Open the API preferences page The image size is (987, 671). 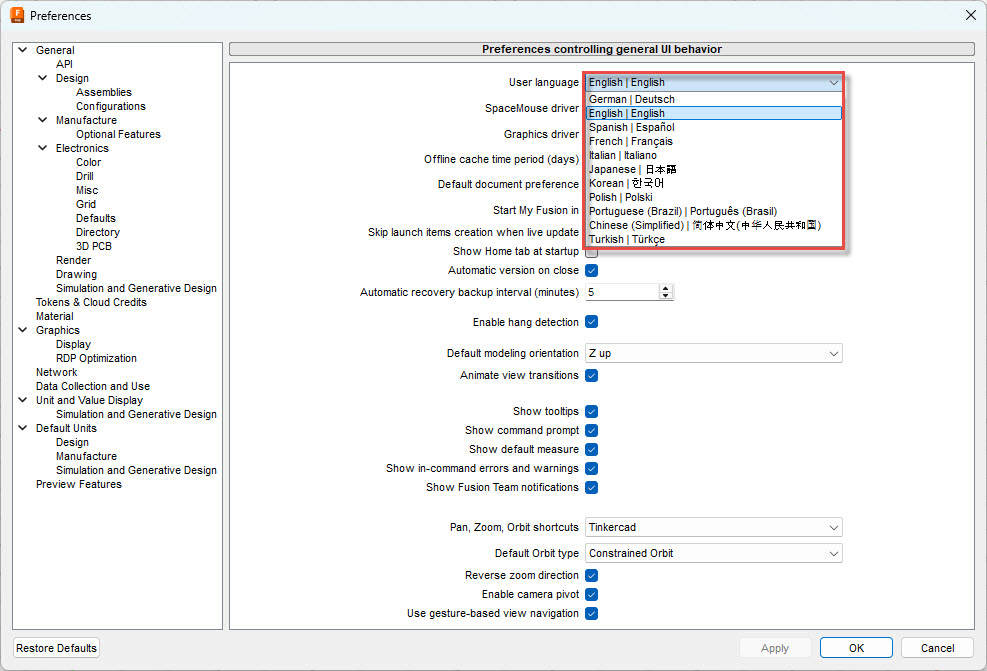(64, 64)
